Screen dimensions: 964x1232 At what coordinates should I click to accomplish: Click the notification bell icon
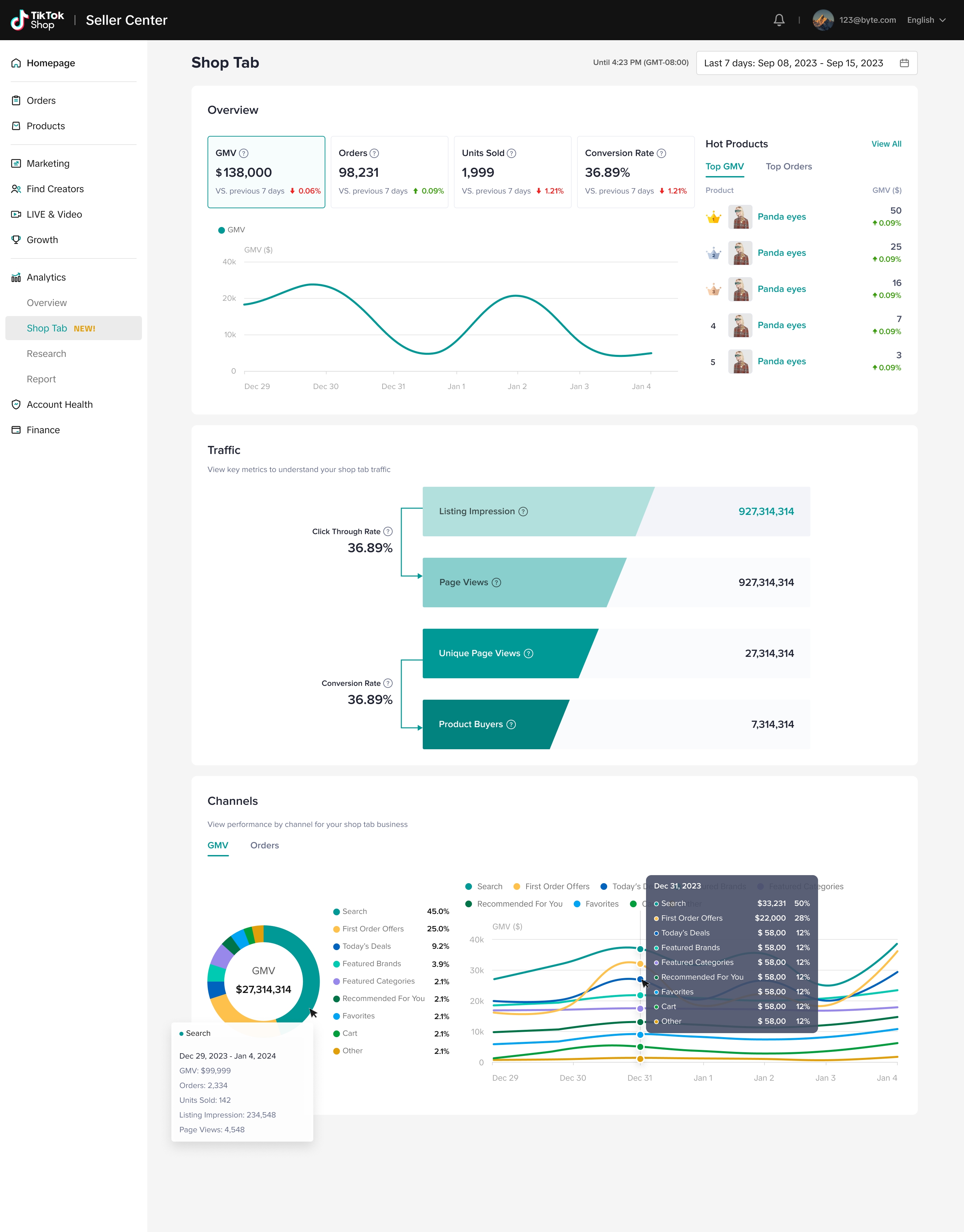coord(779,20)
